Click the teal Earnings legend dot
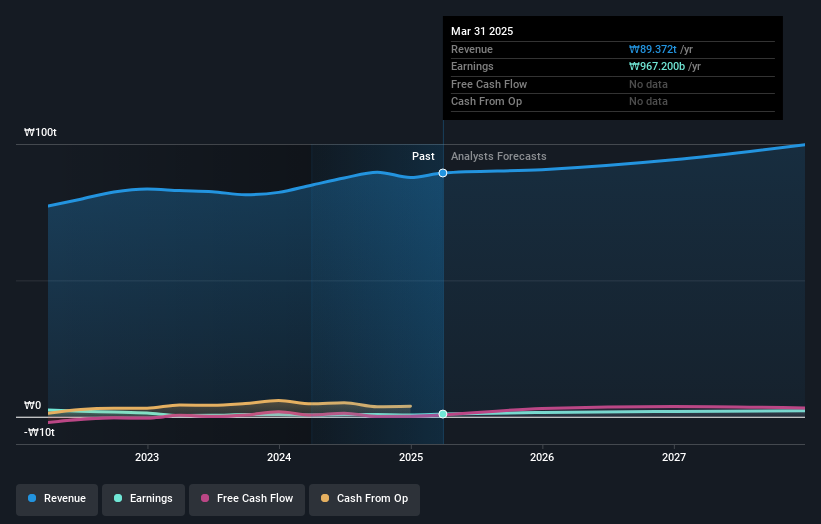This screenshot has width=821, height=524. point(118,498)
